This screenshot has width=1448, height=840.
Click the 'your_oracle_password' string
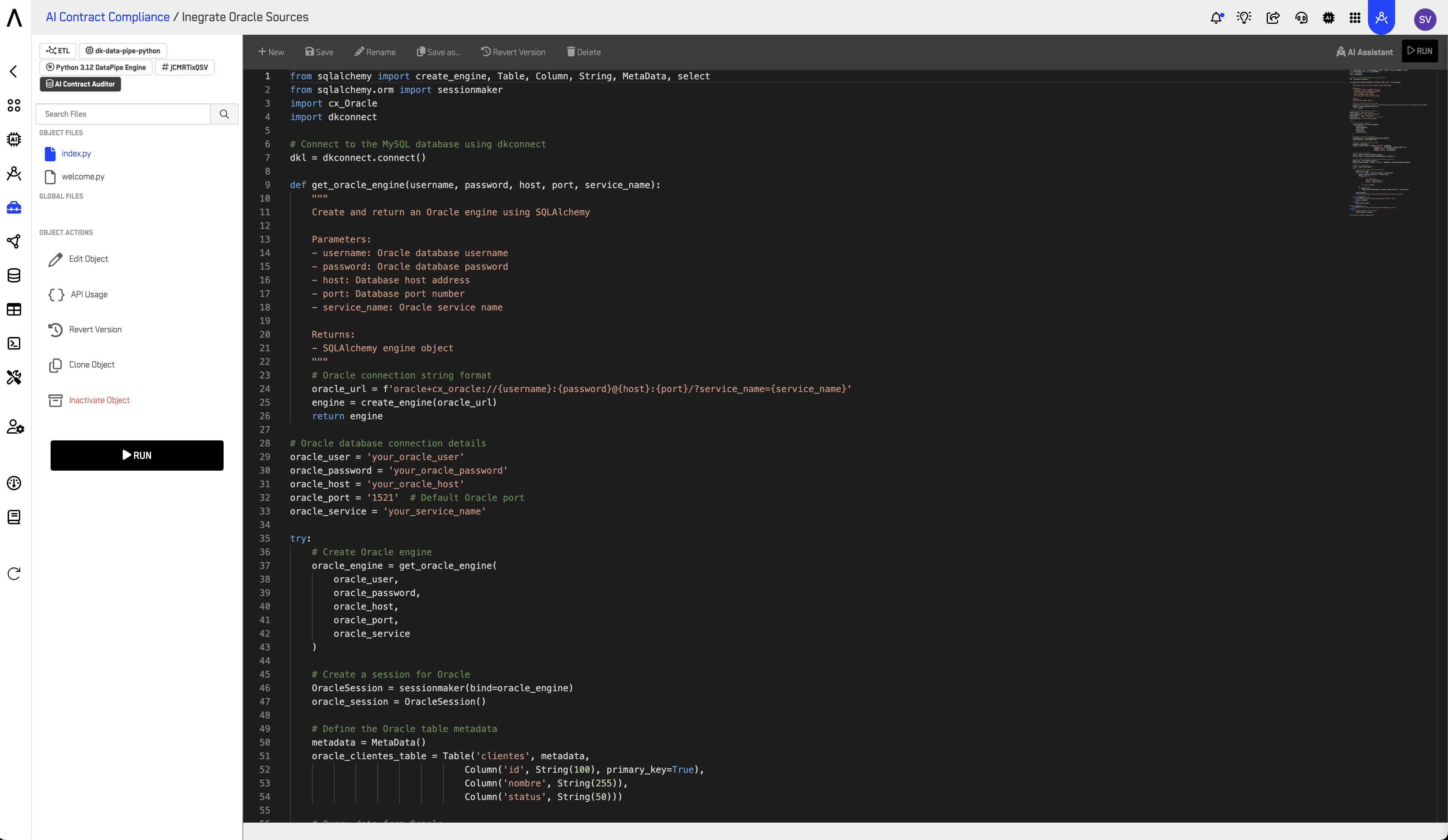[448, 471]
